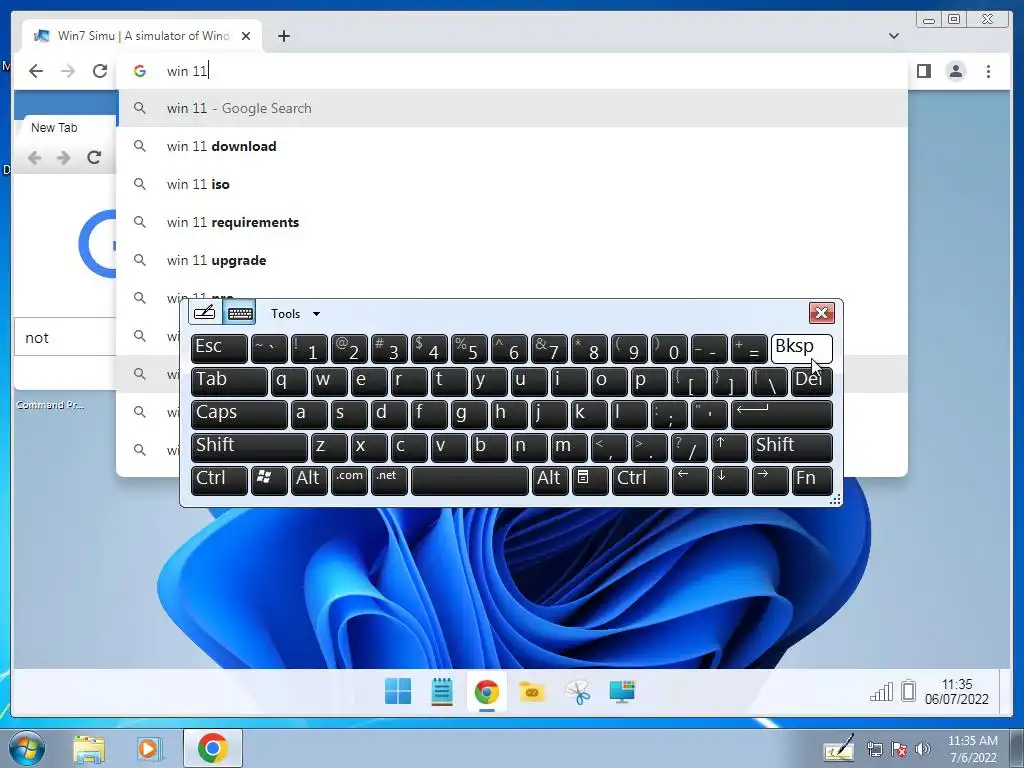This screenshot has width=1024, height=768.
Task: Open the yellow folder icon in simulator taskbar
Action: [532, 692]
